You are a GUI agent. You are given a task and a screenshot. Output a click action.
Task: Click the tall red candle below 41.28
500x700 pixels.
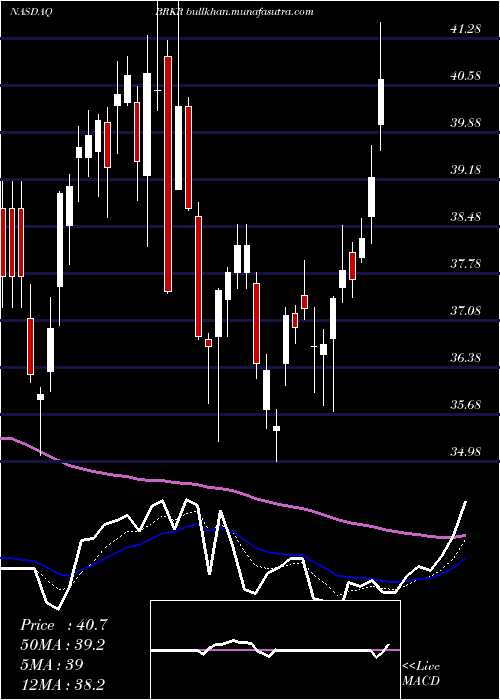pos(168,174)
